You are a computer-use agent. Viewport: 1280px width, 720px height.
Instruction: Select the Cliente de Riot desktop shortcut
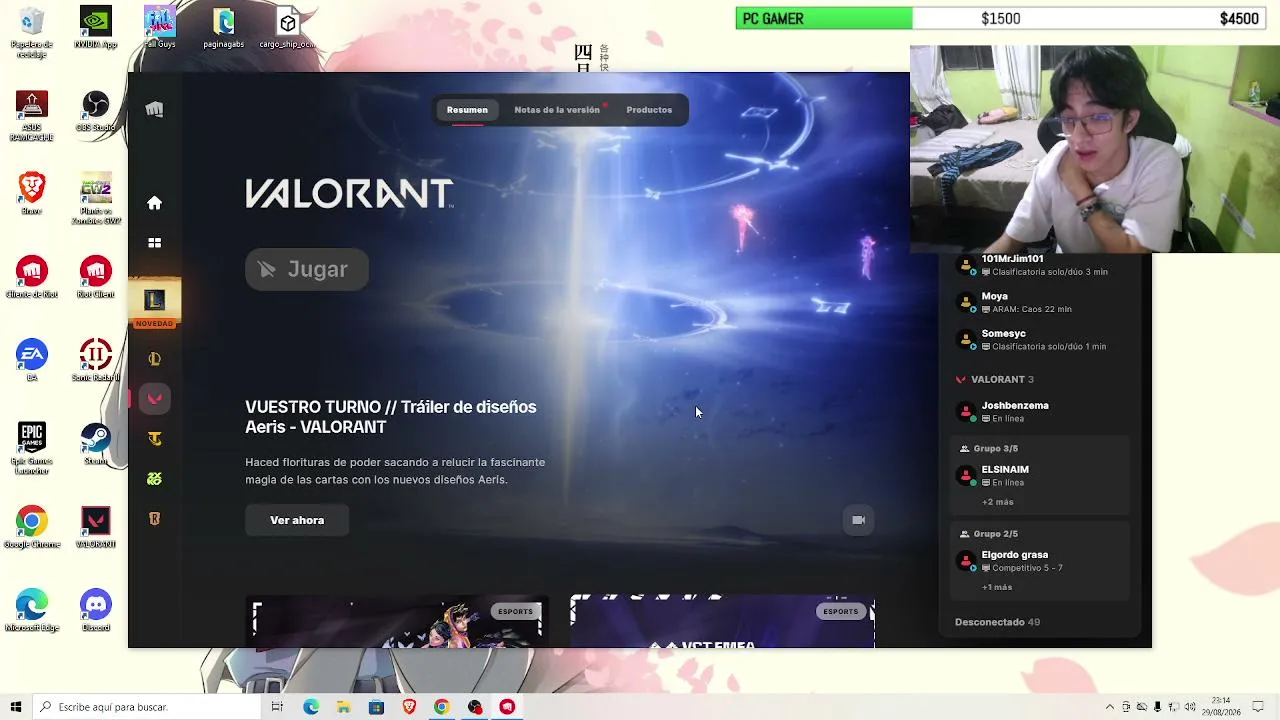click(31, 278)
